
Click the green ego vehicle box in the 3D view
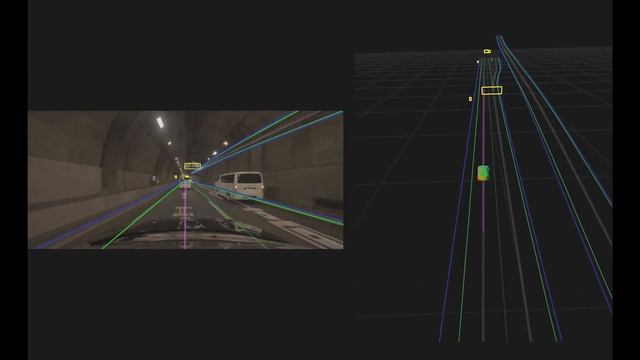coord(483,173)
